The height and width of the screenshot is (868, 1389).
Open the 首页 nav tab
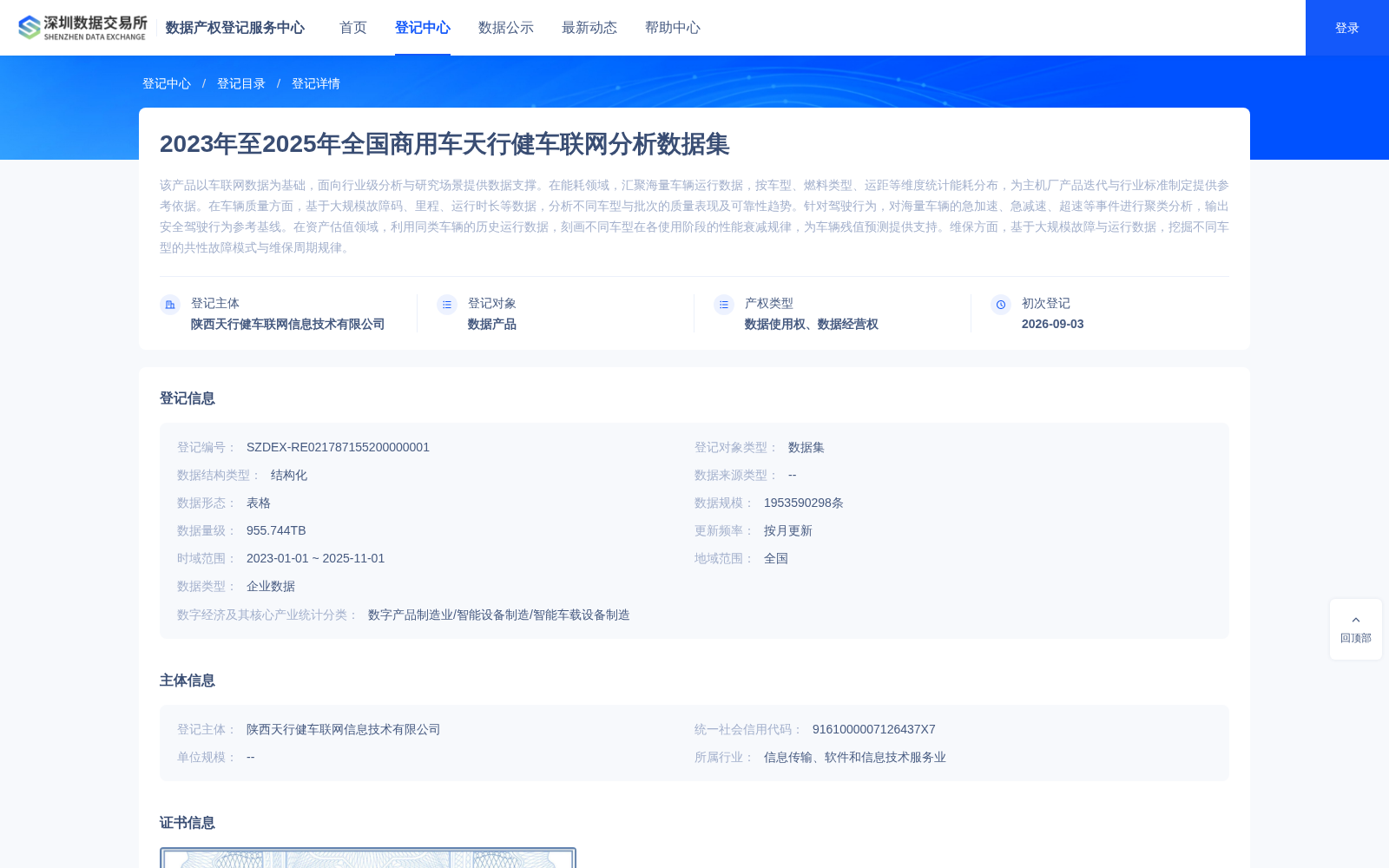(x=353, y=28)
